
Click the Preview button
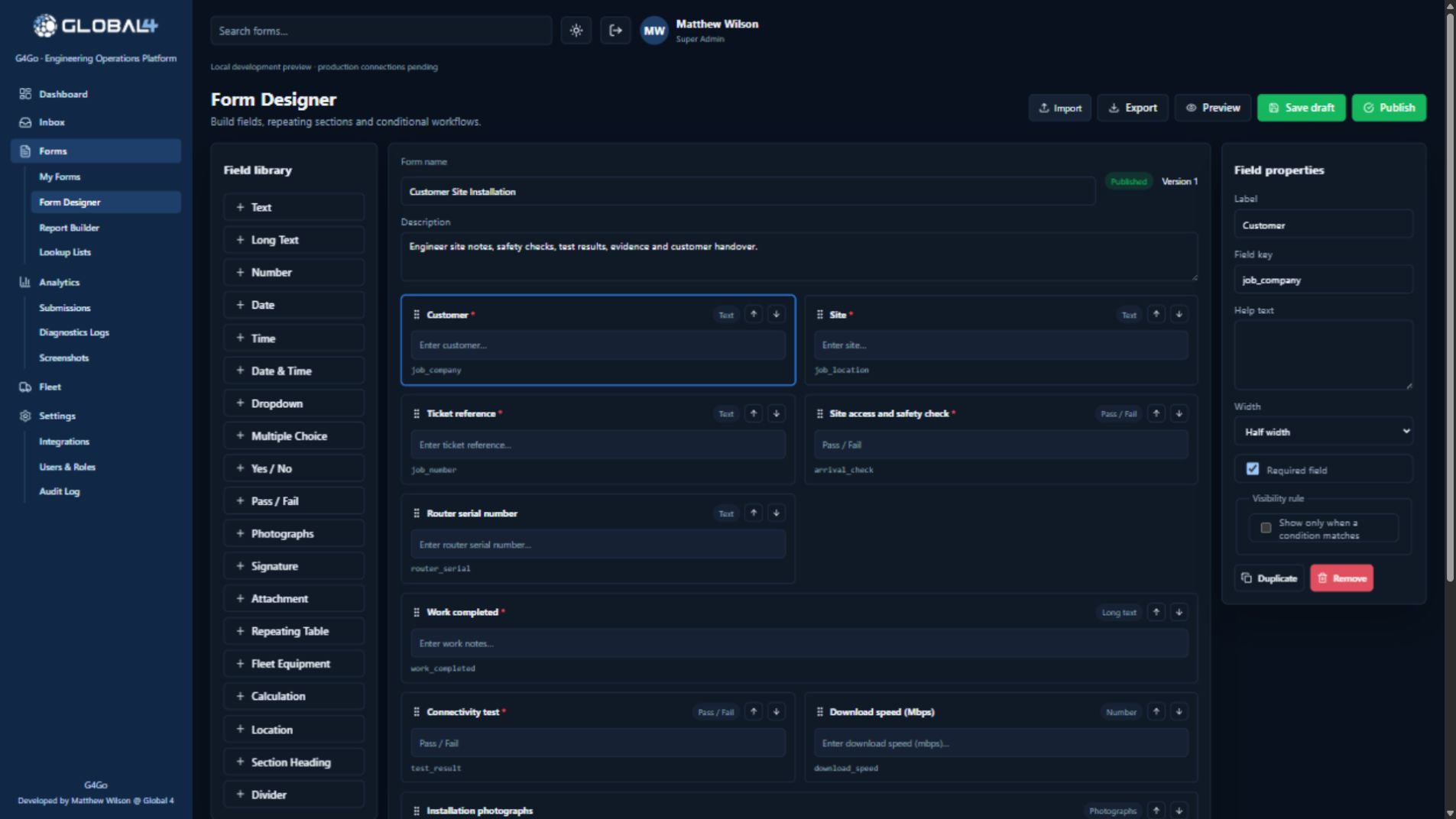pos(1213,108)
